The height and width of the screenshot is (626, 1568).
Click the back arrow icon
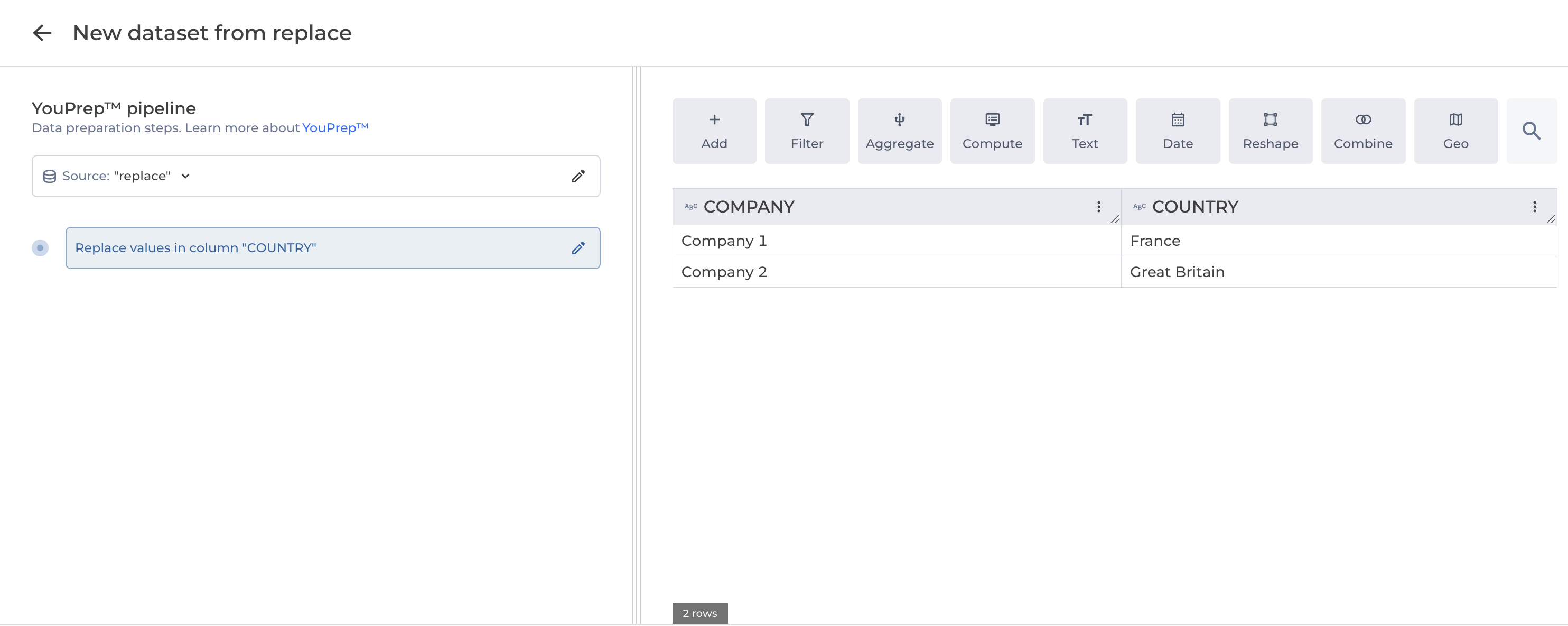coord(42,33)
